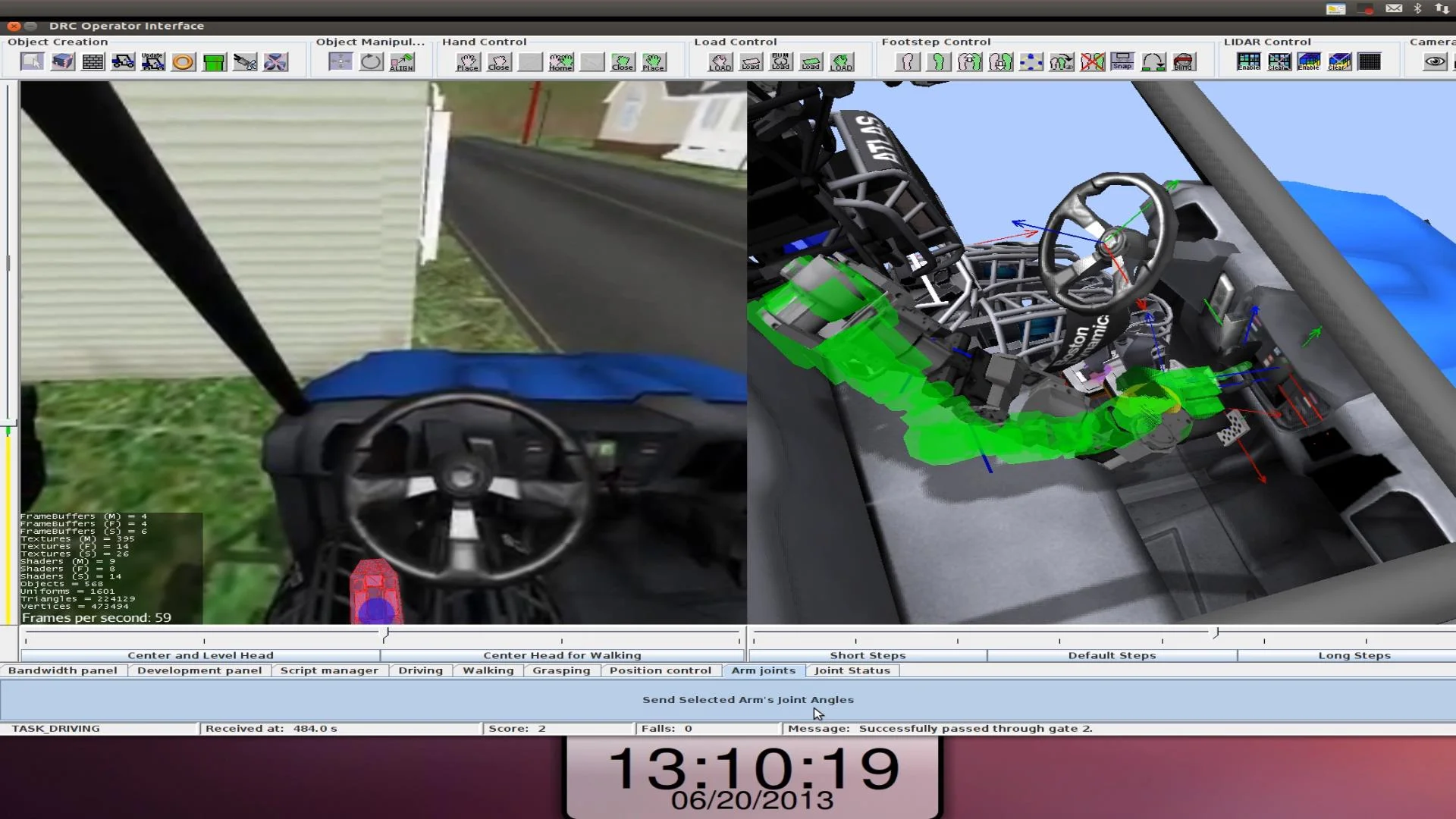Viewport: 1456px width, 819px height.
Task: Clear the LIDAR using the Clear icon
Action: coord(1279,61)
